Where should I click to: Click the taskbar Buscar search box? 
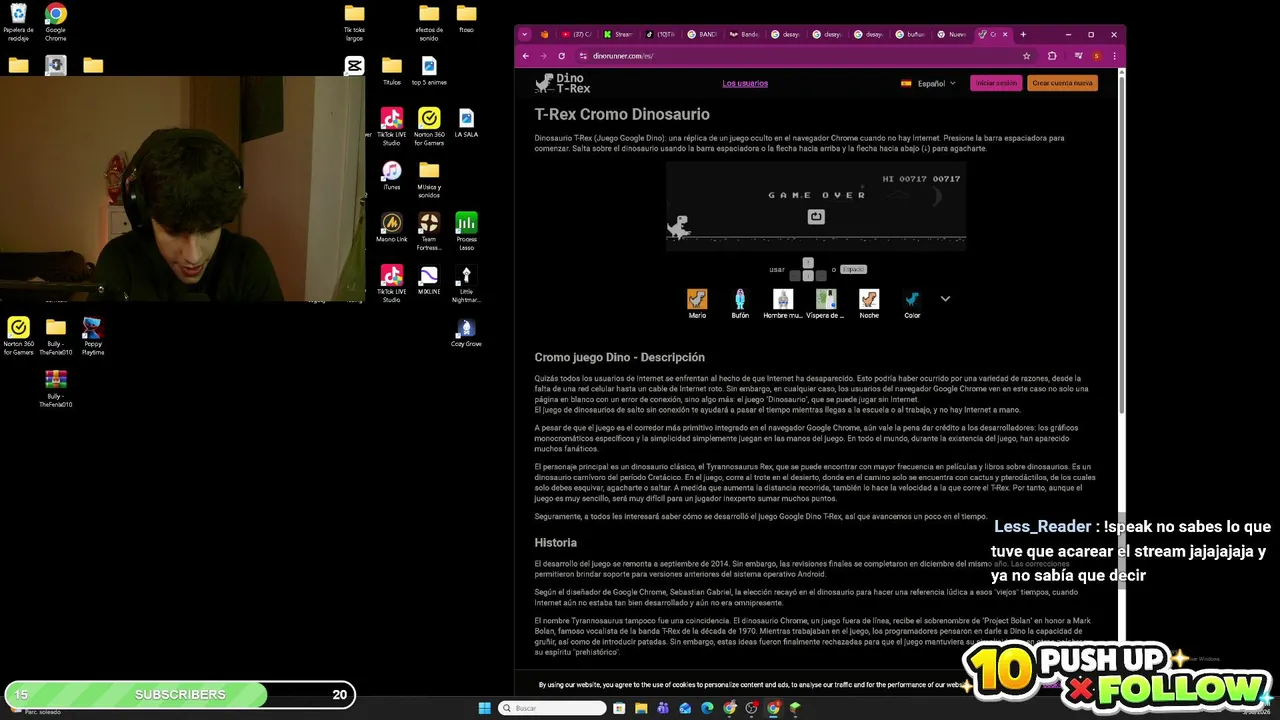[552, 708]
